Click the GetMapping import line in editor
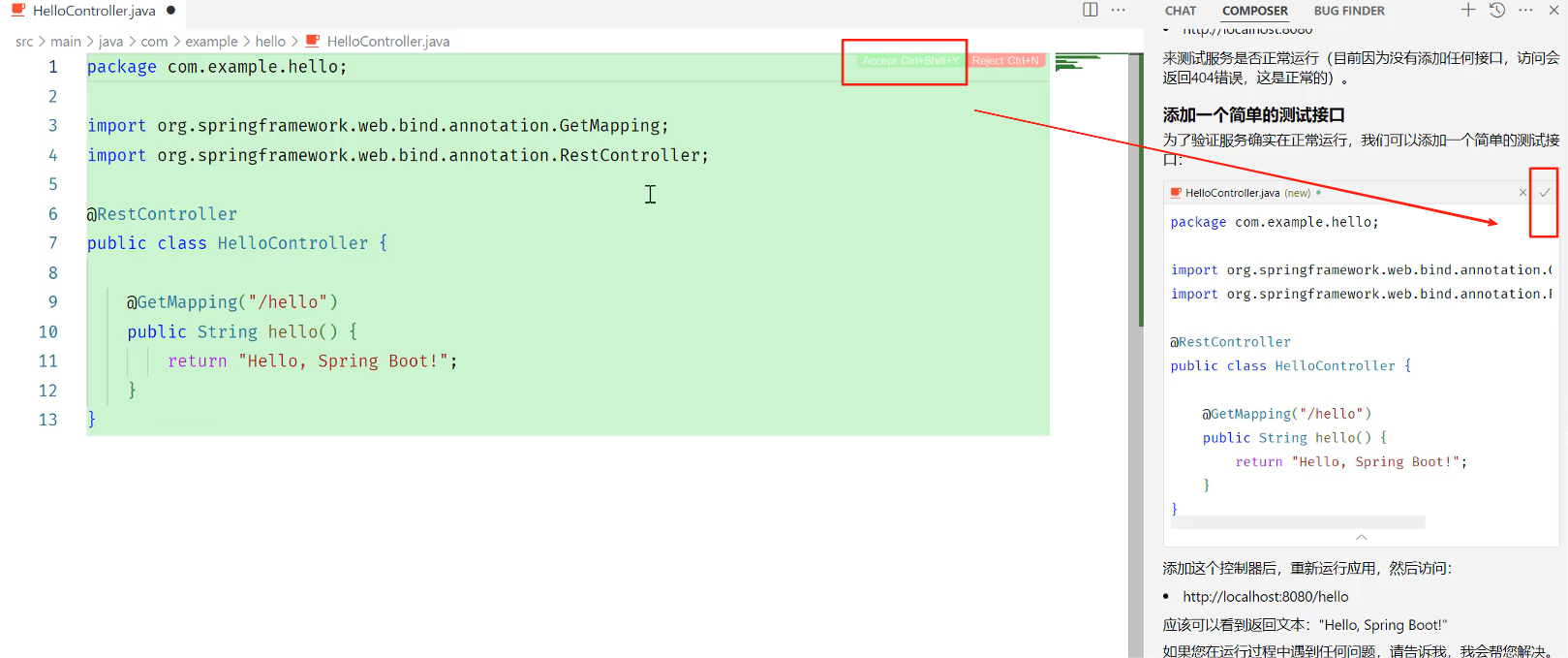Viewport: 1568px width, 658px height. pos(378,126)
